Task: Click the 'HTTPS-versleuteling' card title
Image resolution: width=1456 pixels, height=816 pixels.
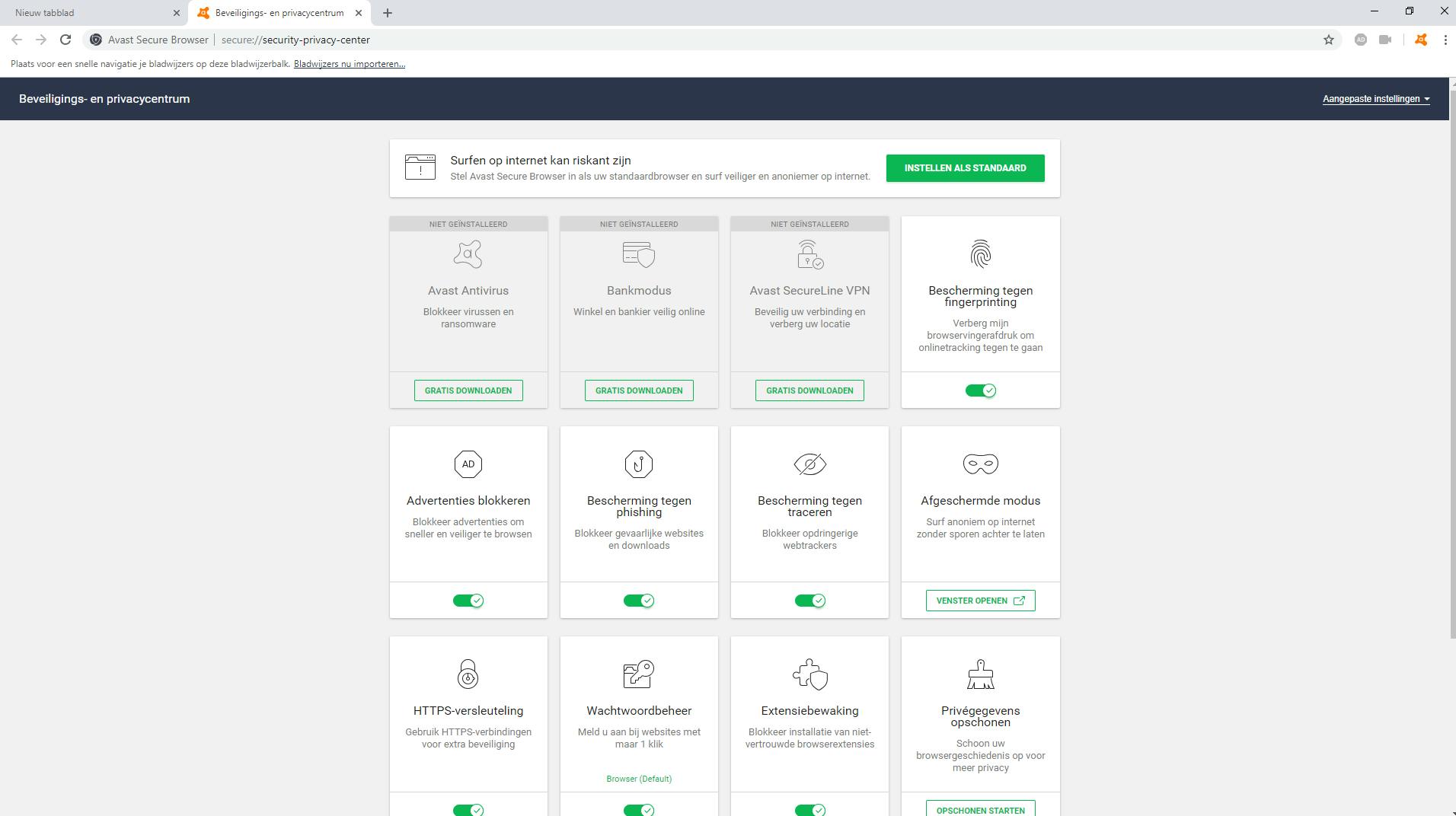Action: pos(468,711)
